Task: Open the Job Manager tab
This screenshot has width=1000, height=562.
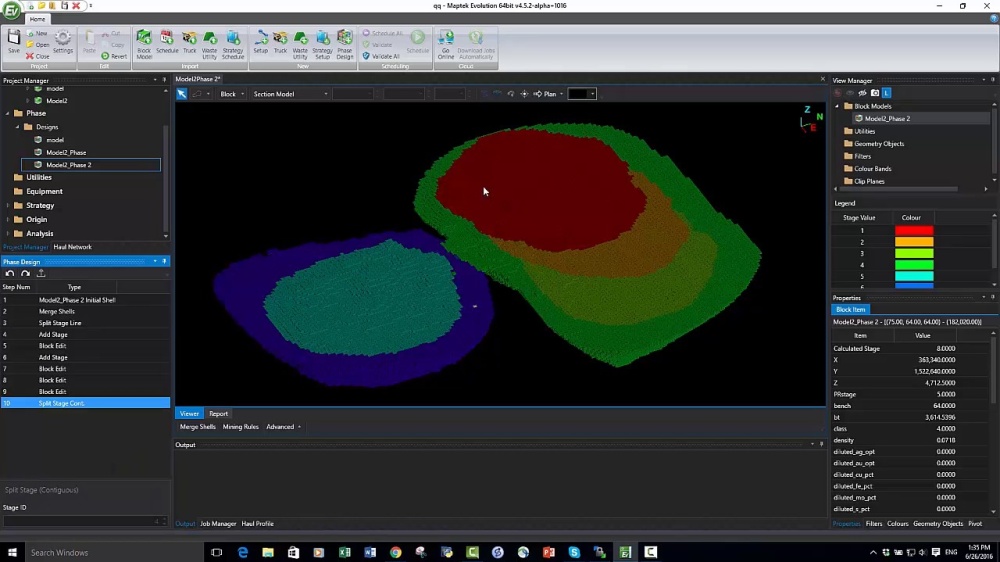Action: point(218,524)
